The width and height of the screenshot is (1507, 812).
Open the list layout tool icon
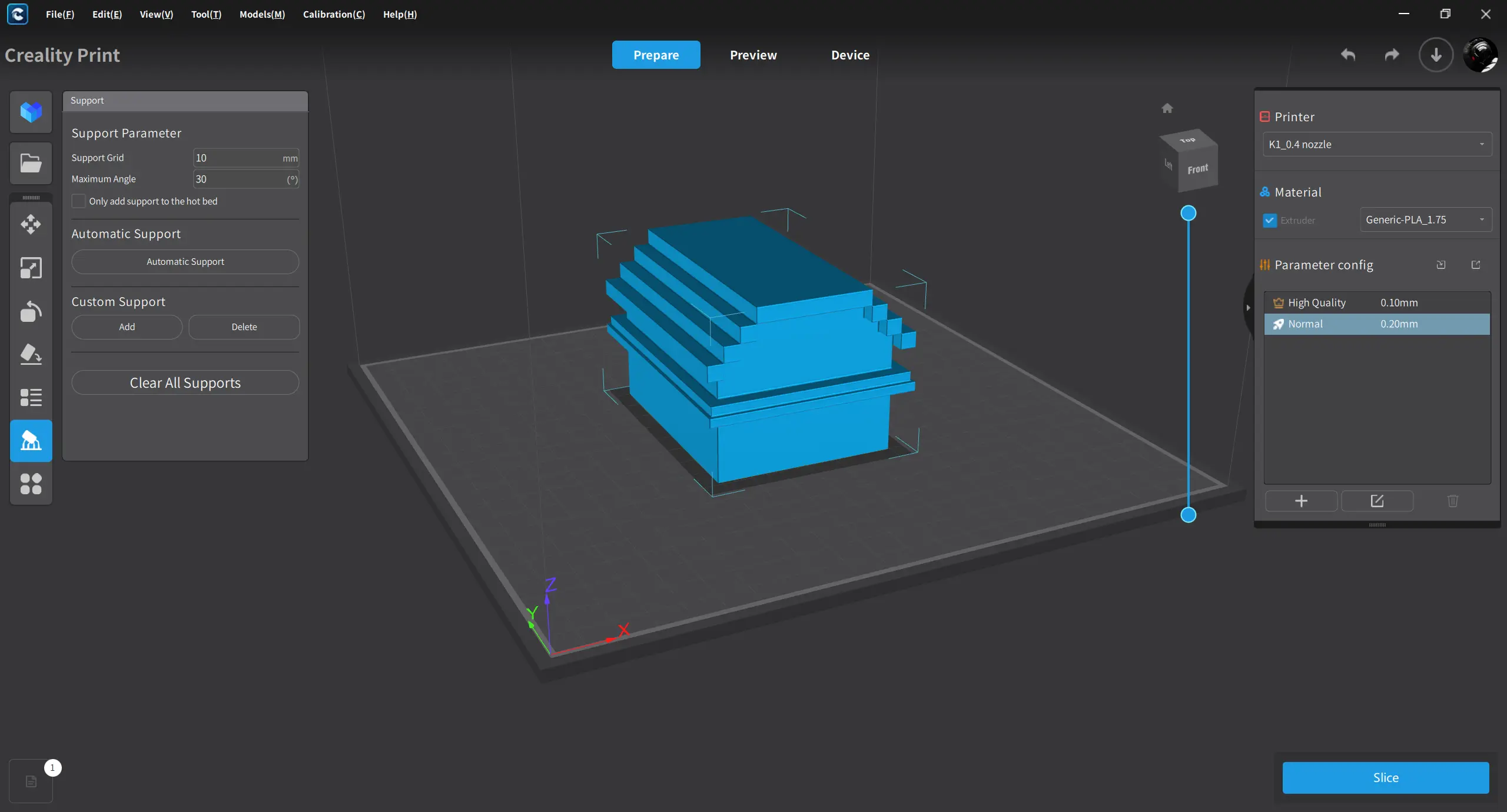(31, 397)
